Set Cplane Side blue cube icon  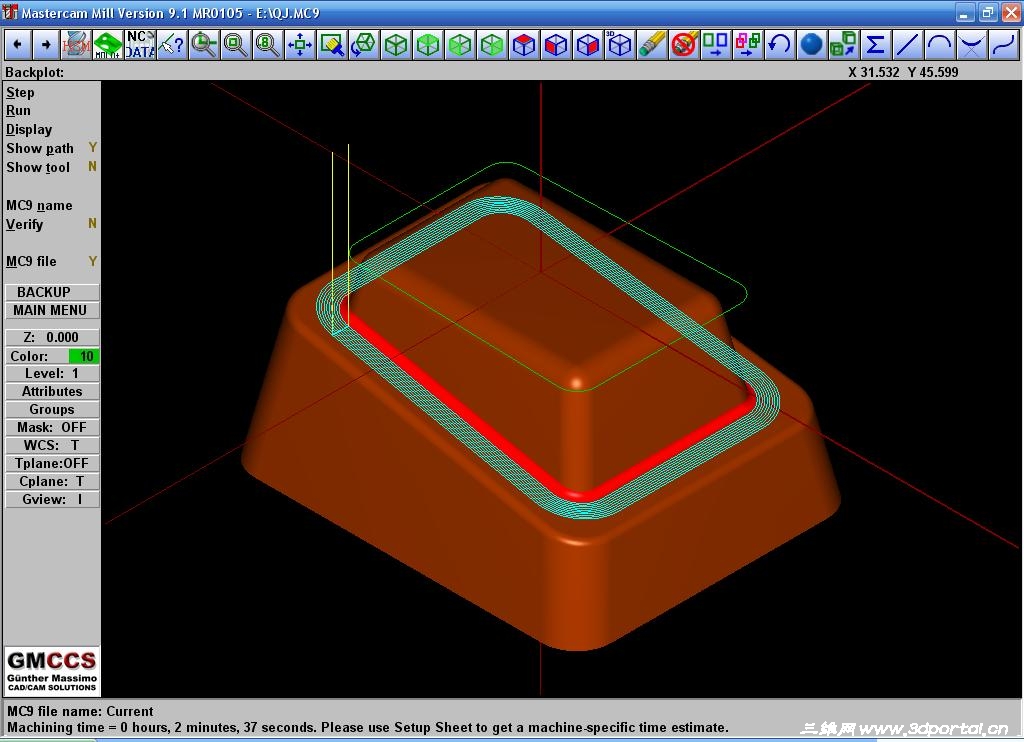coord(588,44)
